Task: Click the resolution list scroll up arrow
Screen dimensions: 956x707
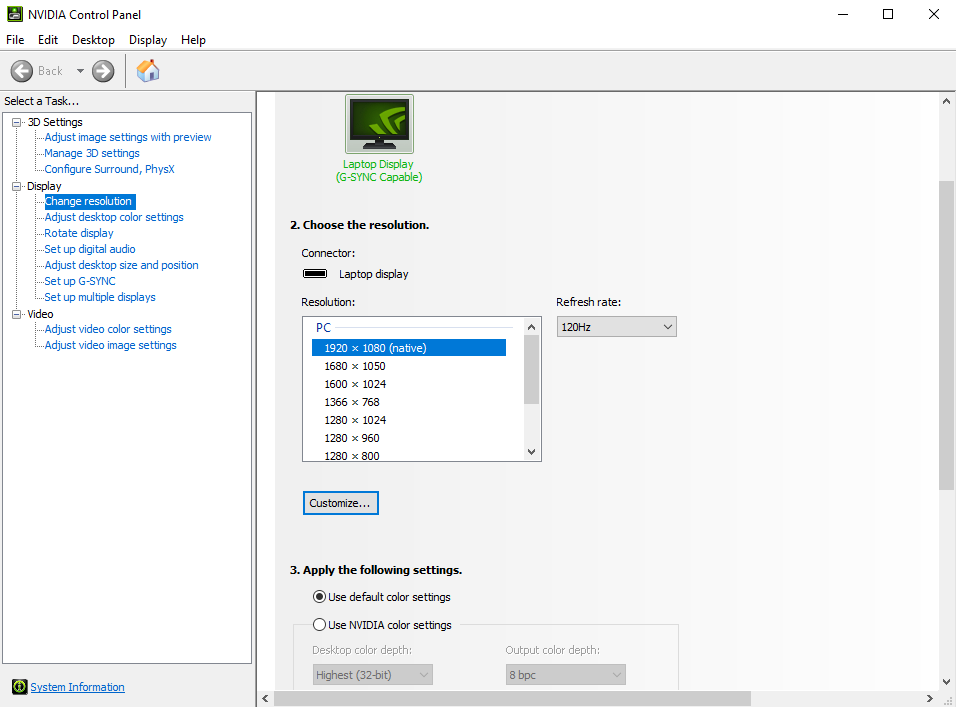Action: point(532,327)
